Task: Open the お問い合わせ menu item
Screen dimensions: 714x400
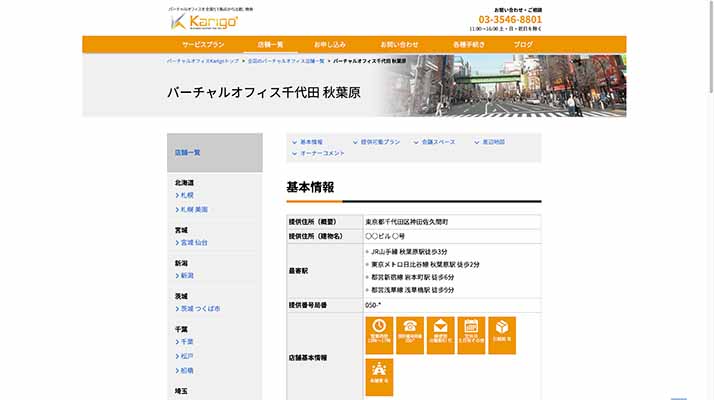Action: point(399,45)
